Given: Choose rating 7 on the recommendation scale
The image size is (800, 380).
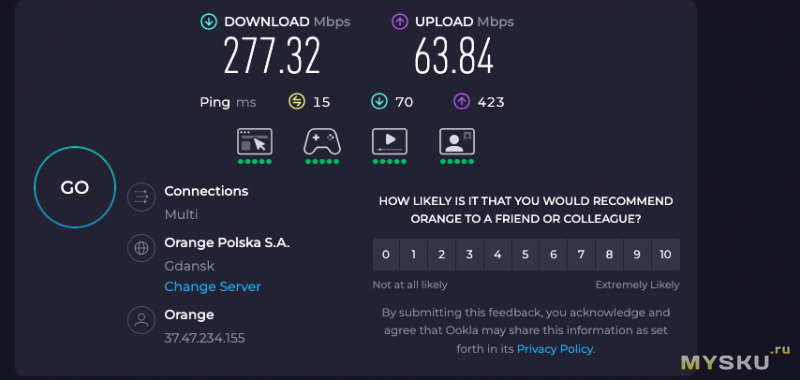Looking at the screenshot, I should [581, 255].
